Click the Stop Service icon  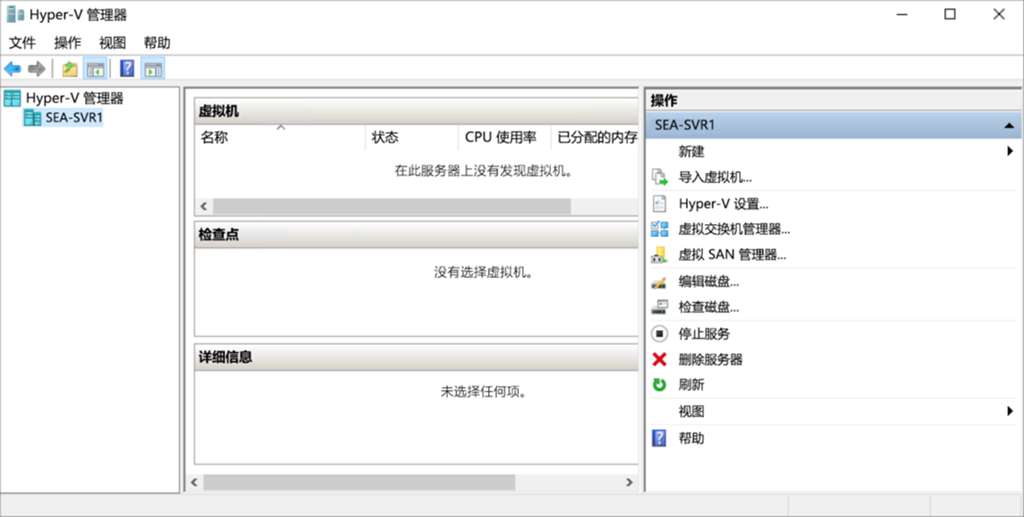659,334
